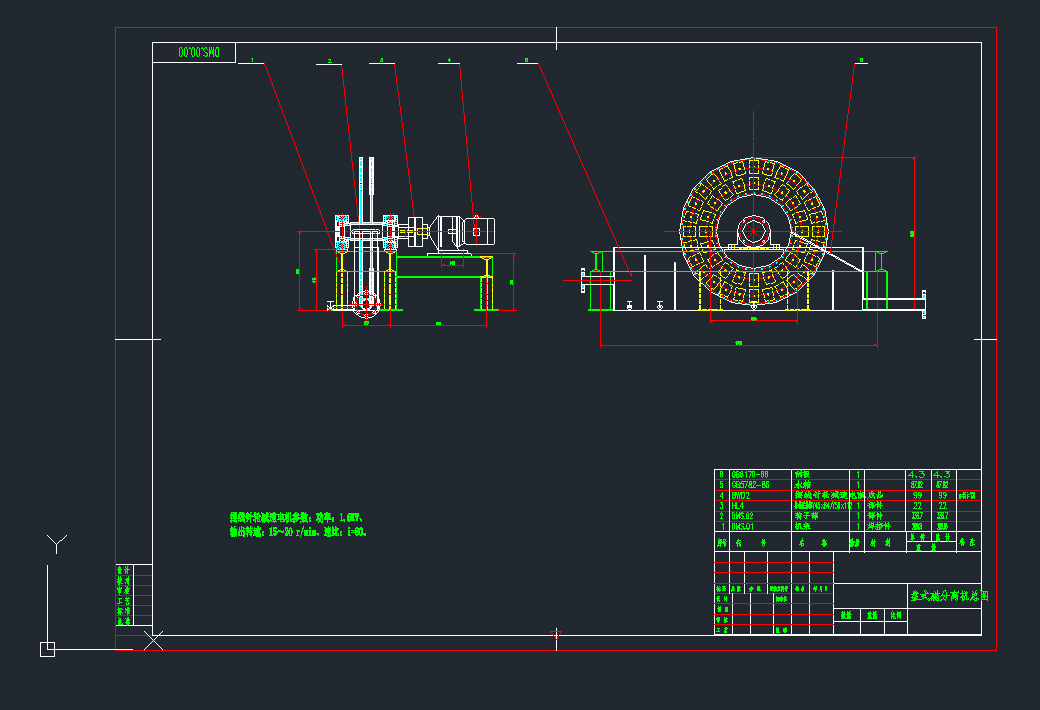
Task: Select the inlet pipe flange on the left of the tank
Action: tap(583, 280)
